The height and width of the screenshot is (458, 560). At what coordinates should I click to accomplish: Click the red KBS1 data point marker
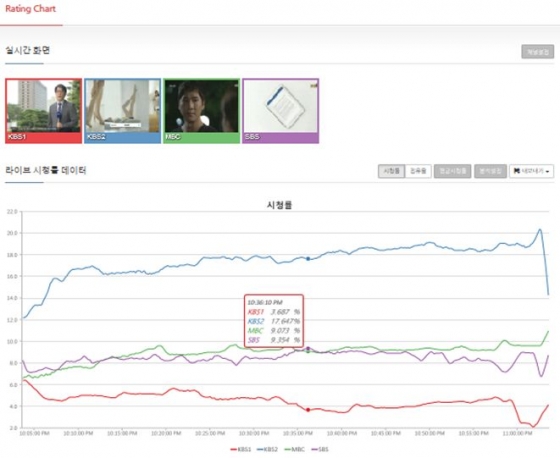coord(308,410)
